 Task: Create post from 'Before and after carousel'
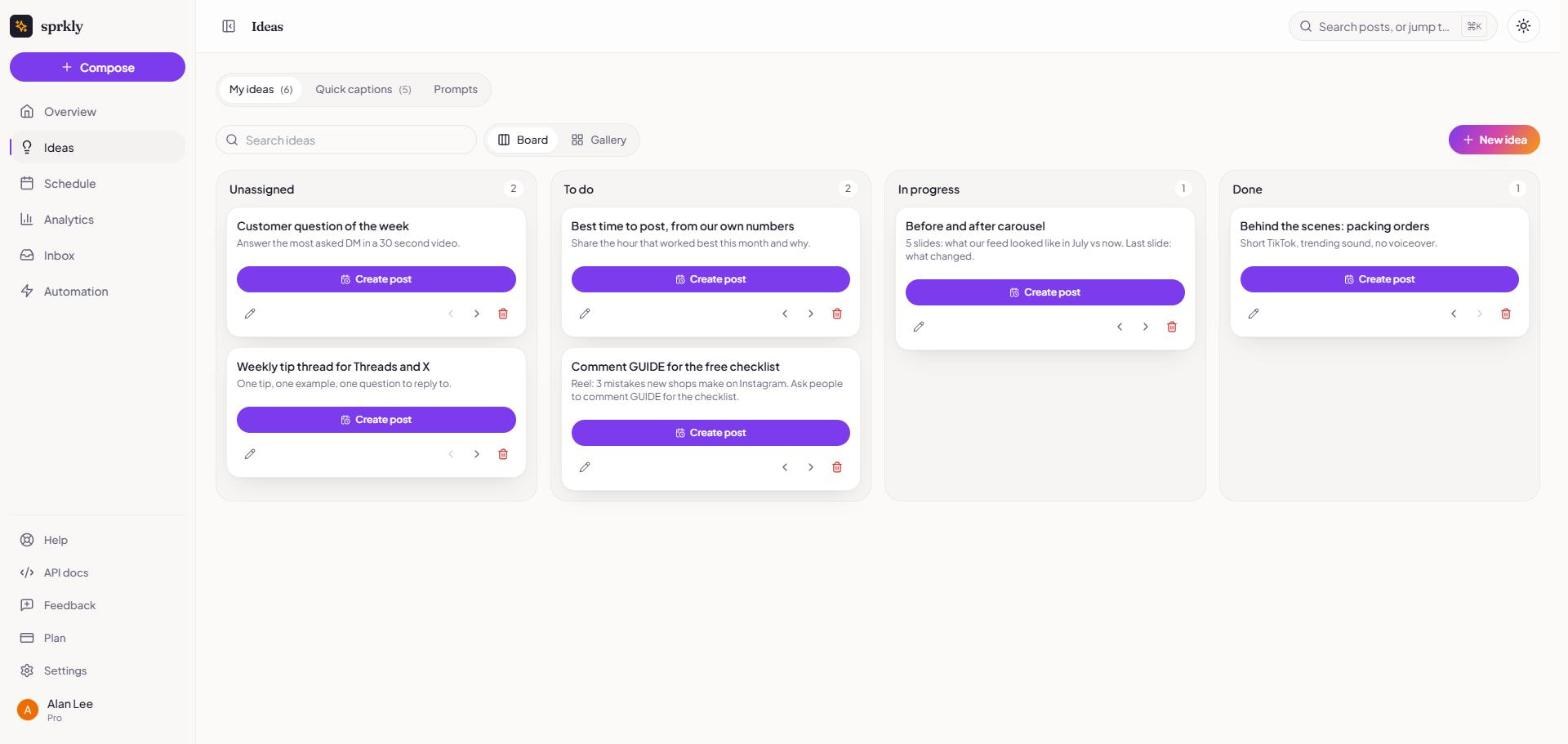(x=1045, y=292)
